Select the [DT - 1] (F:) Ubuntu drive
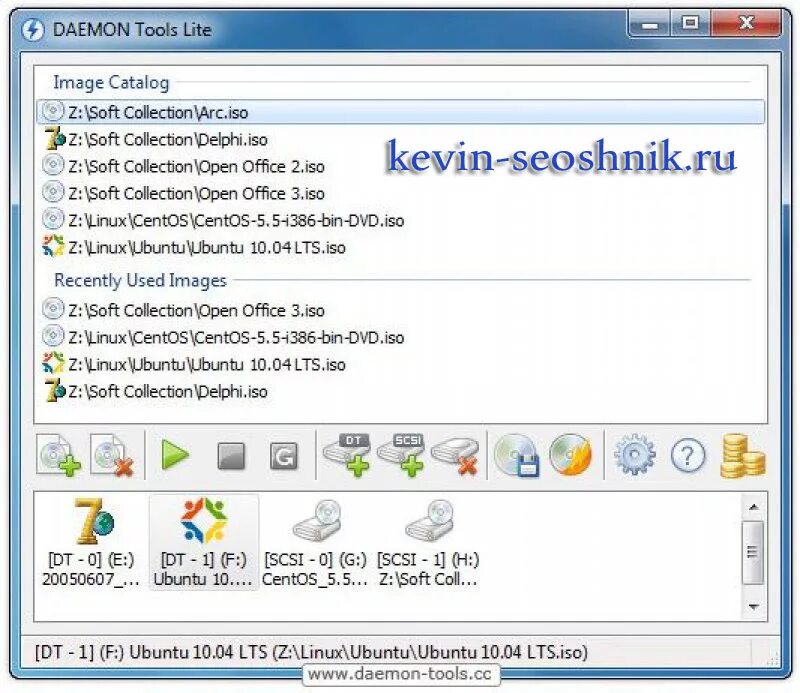 click(x=204, y=542)
